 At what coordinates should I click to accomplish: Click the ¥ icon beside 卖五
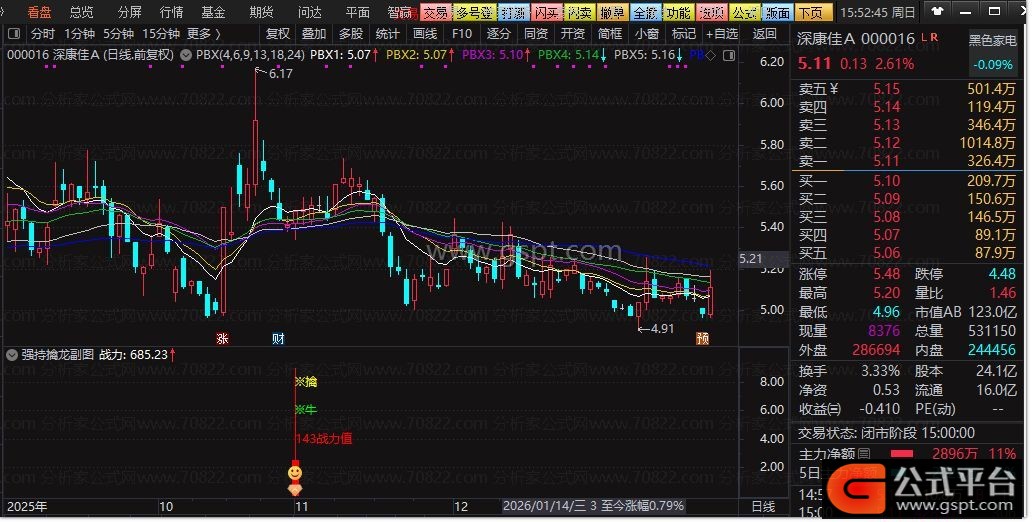coord(834,89)
